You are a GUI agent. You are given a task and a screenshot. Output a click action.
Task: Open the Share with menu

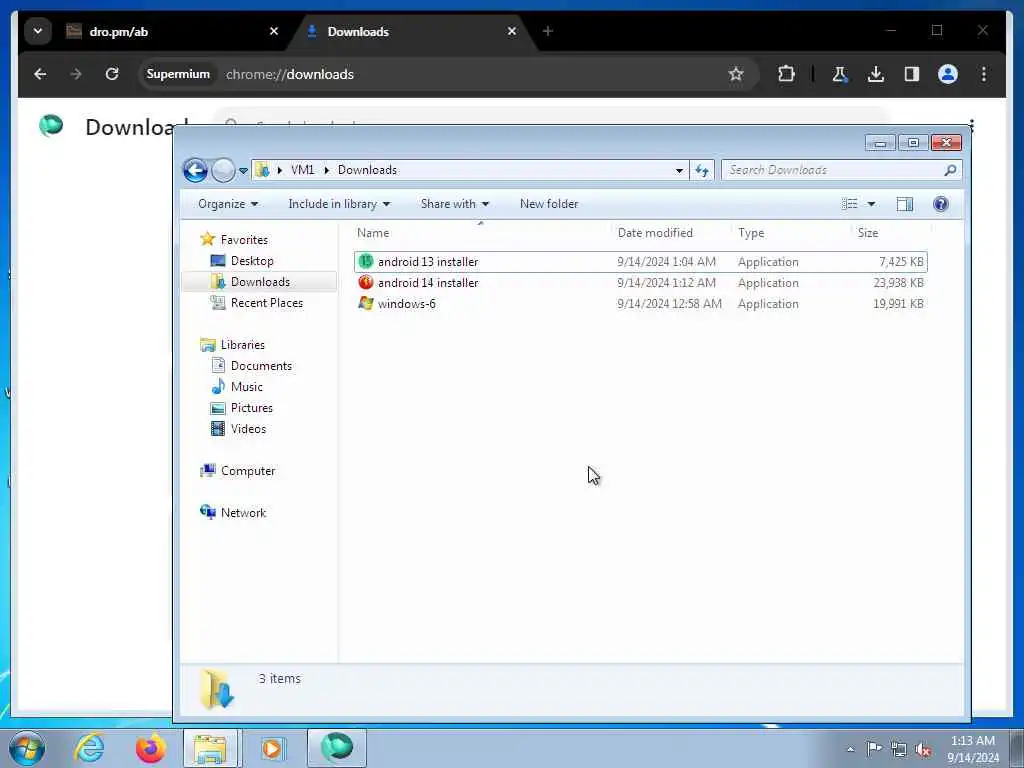[455, 204]
